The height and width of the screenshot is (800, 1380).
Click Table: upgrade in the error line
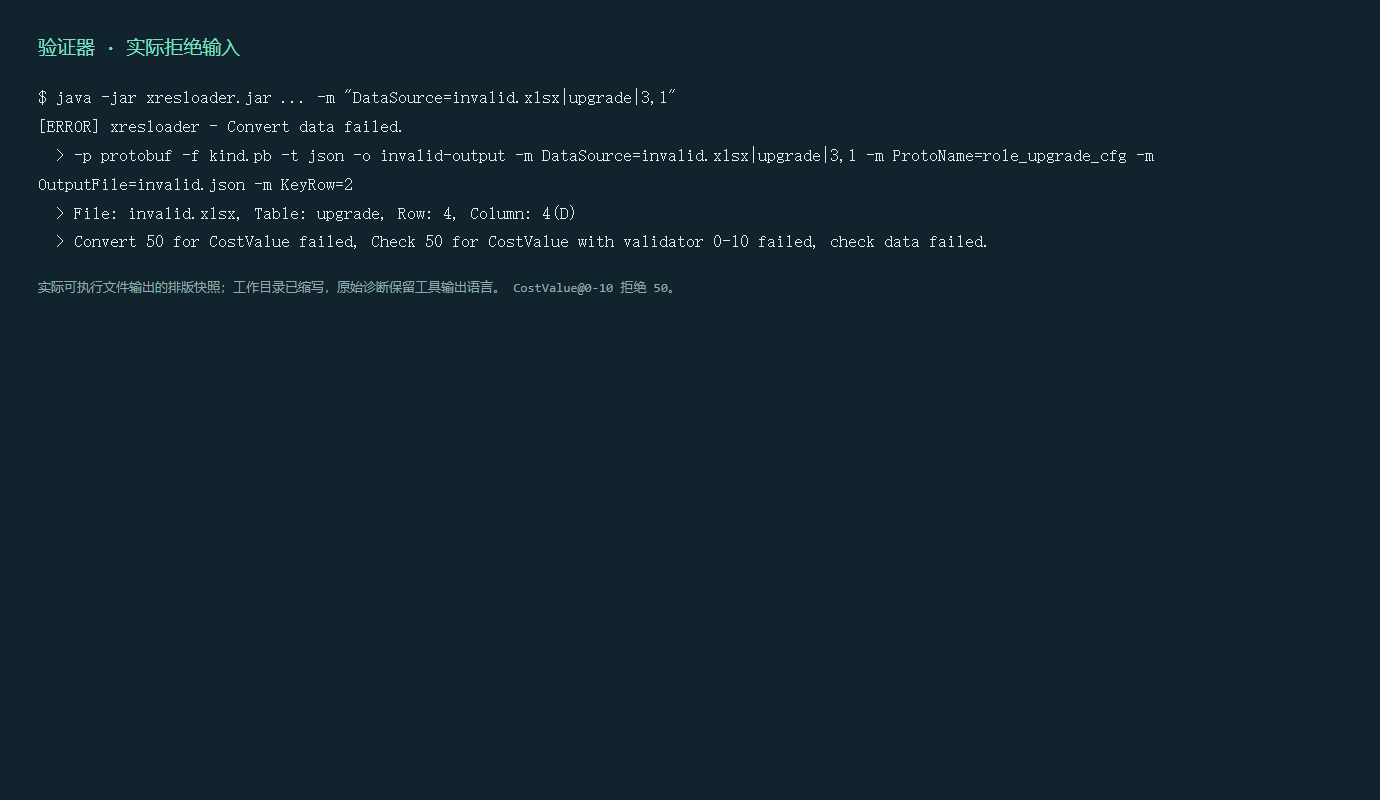coord(317,214)
